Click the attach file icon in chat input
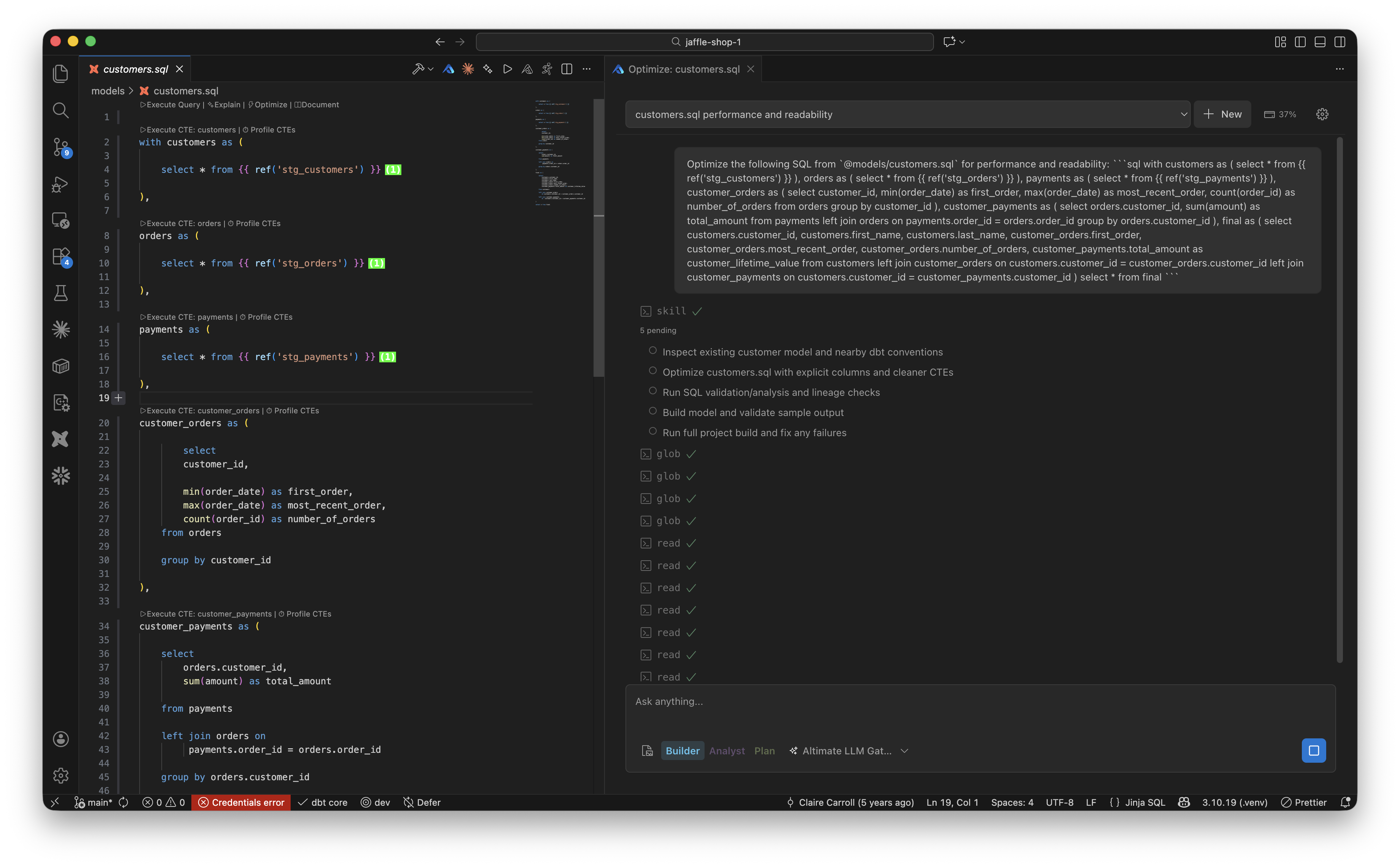Viewport: 1400px width, 867px height. [x=647, y=751]
